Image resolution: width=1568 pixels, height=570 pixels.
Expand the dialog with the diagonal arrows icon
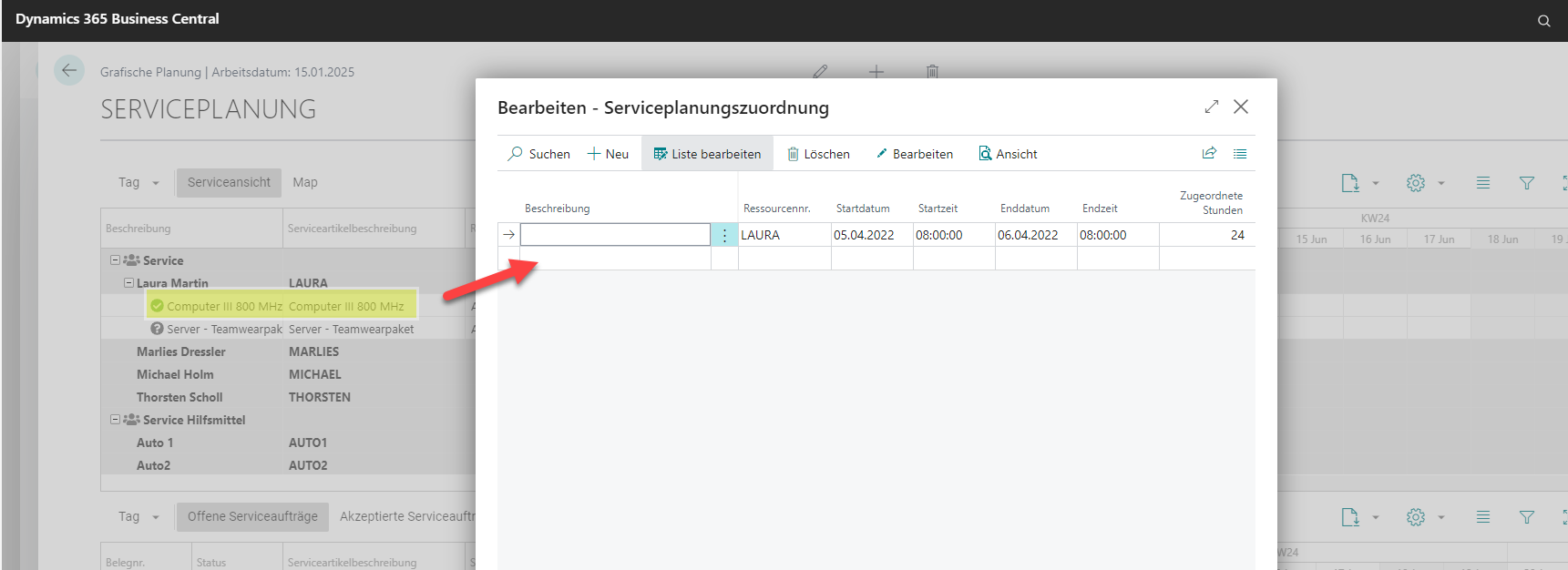pos(1211,107)
